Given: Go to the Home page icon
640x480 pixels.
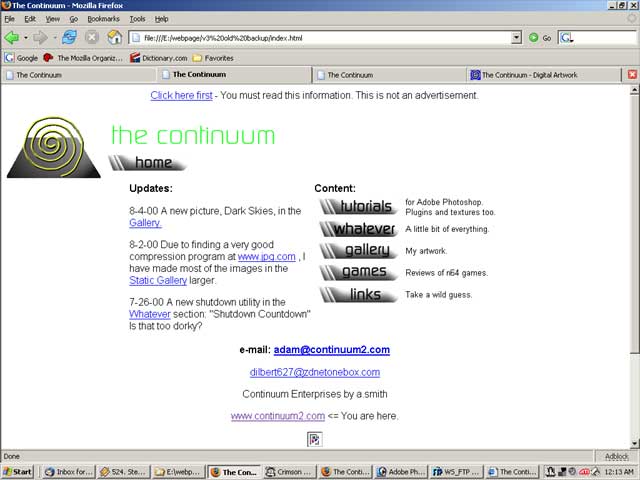Looking at the screenshot, I should click(x=115, y=37).
